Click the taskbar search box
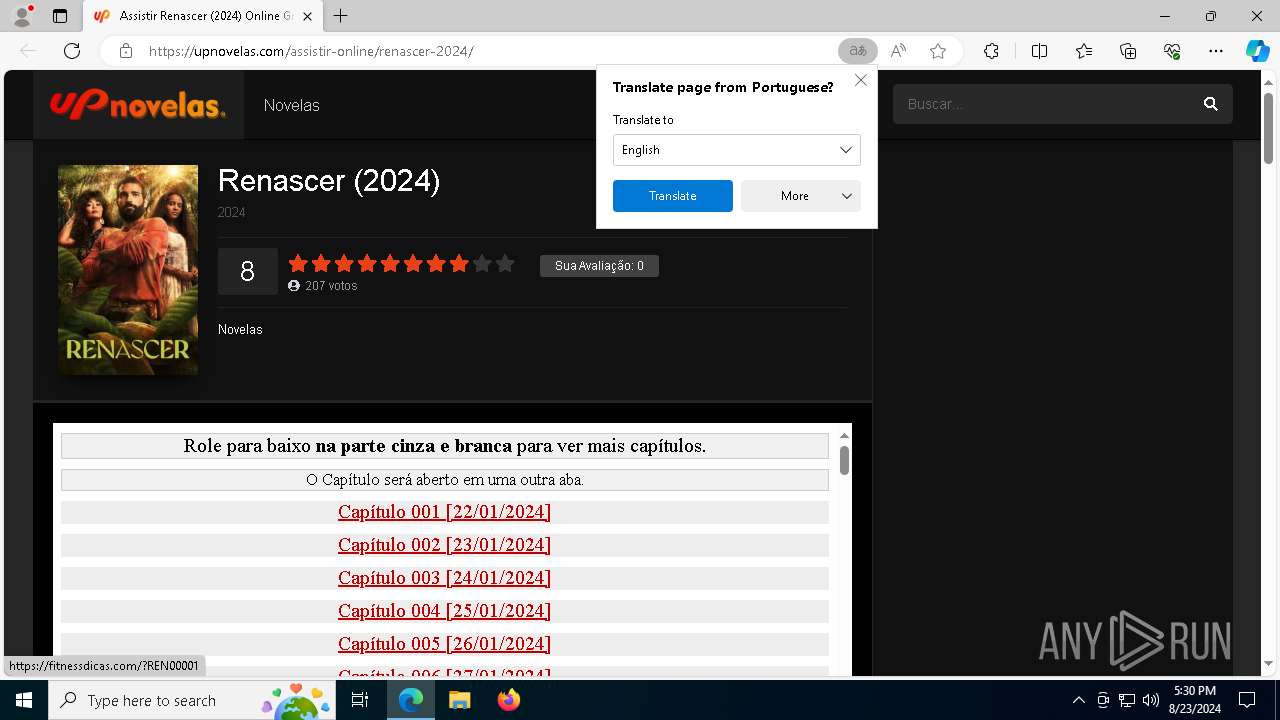The image size is (1280, 720). [190, 700]
